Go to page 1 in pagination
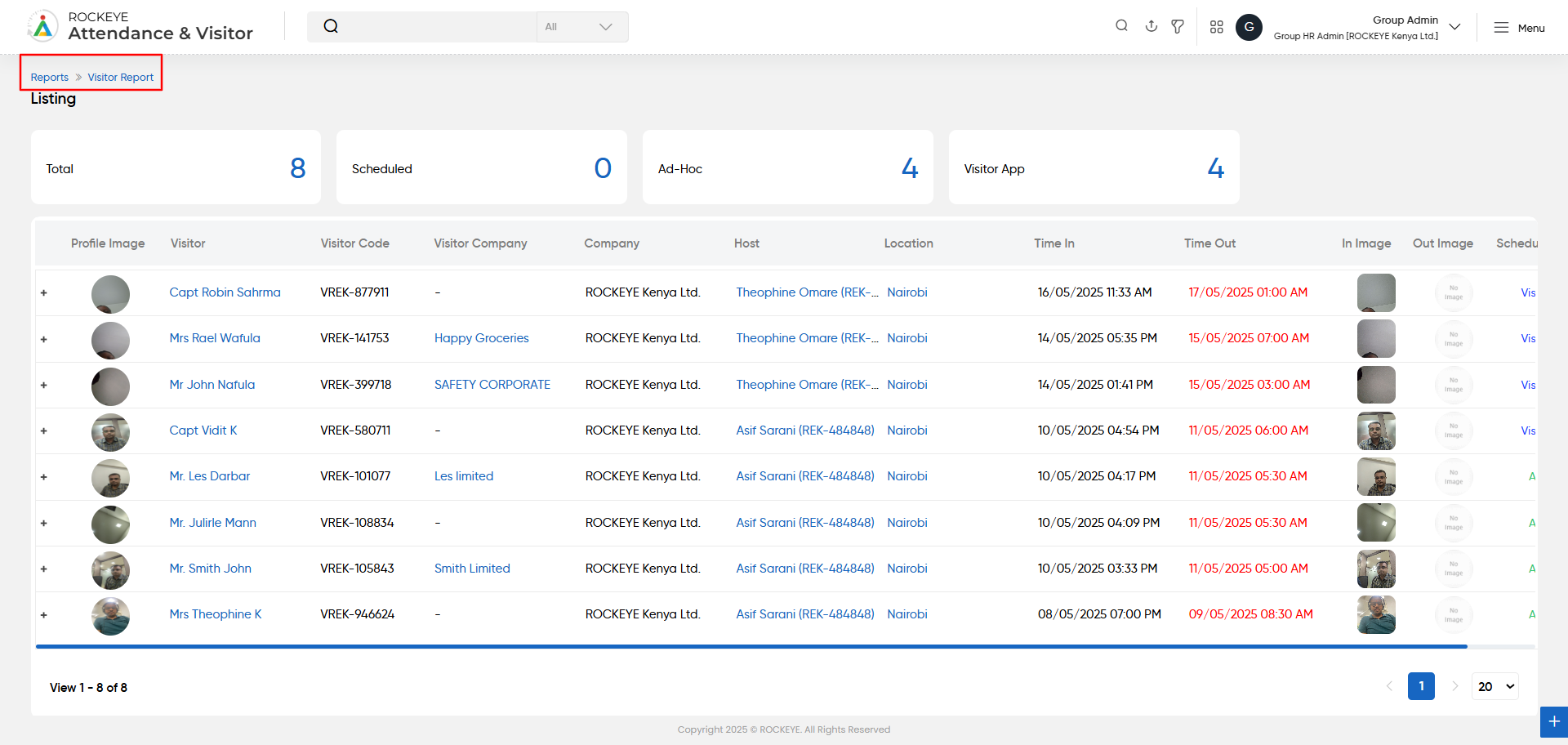Viewport: 1568px width, 745px height. coord(1421,686)
